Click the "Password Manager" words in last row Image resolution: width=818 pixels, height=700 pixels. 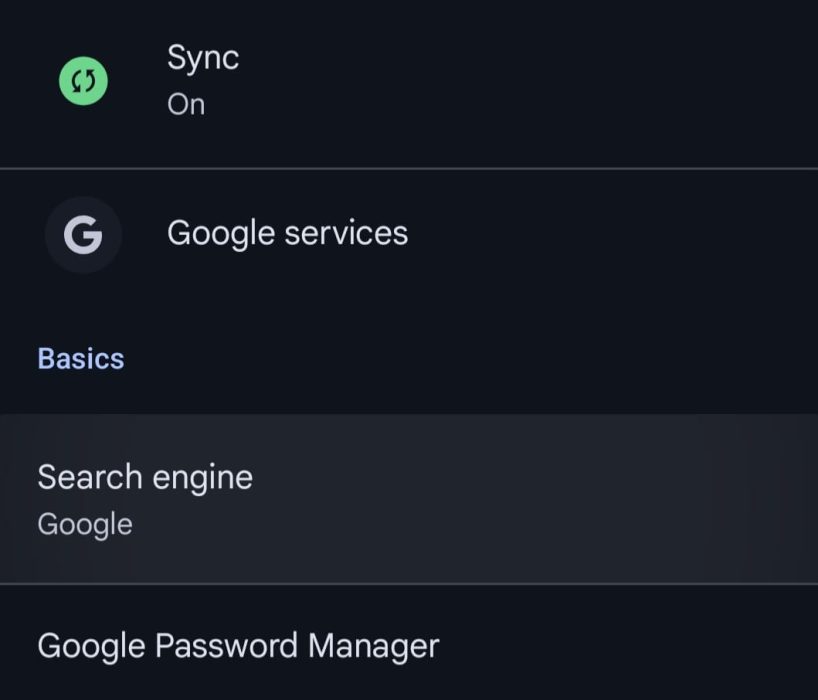point(297,646)
